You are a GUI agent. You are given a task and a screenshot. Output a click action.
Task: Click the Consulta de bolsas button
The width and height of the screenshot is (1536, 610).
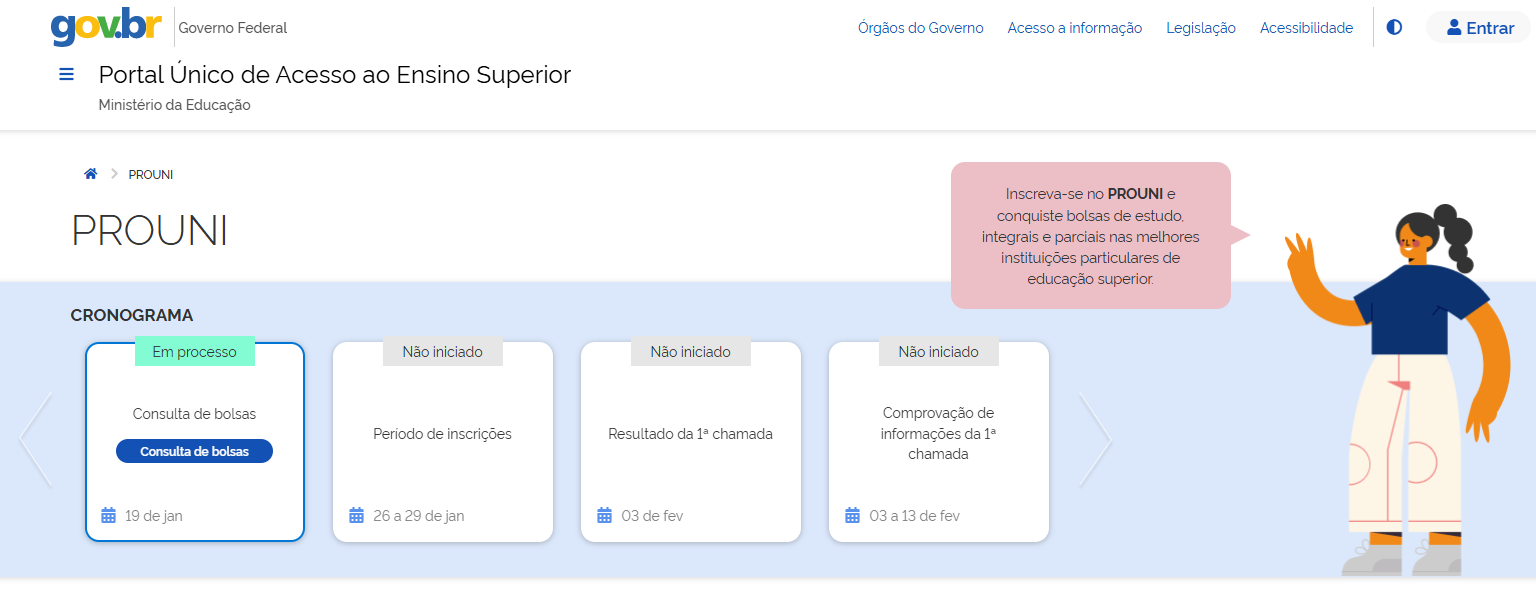pos(194,452)
